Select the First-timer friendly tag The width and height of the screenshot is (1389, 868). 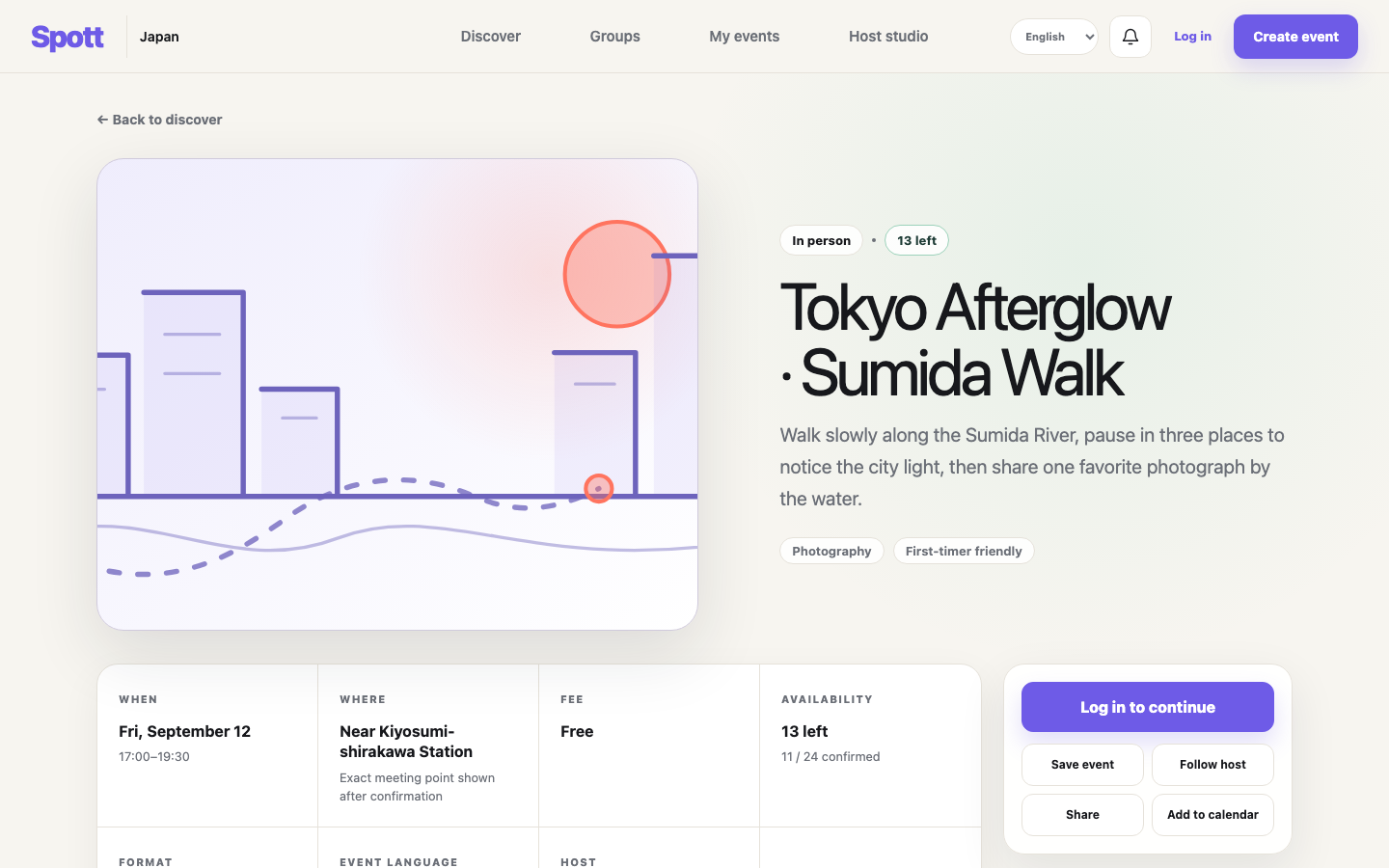point(964,551)
